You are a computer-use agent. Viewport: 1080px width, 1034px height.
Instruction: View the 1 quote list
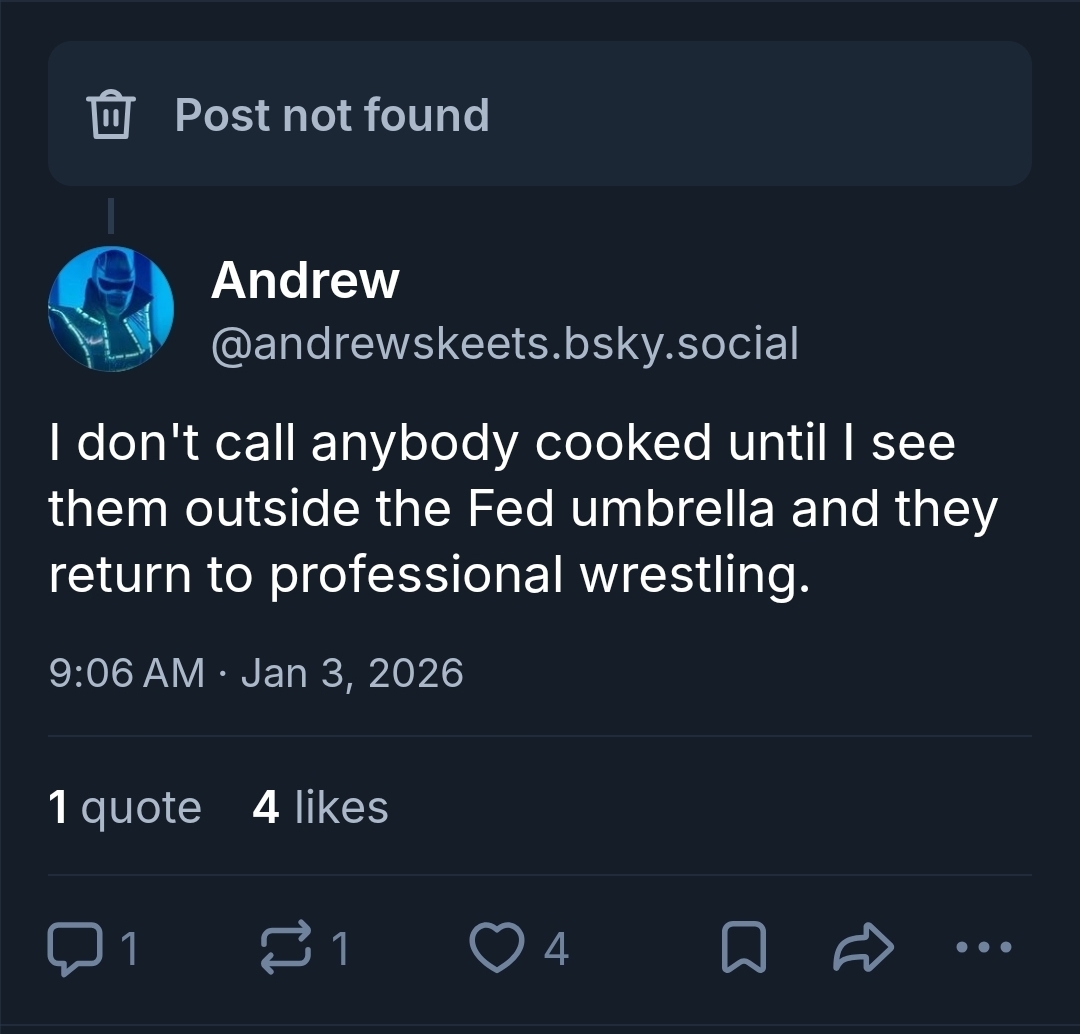pyautogui.click(x=125, y=807)
